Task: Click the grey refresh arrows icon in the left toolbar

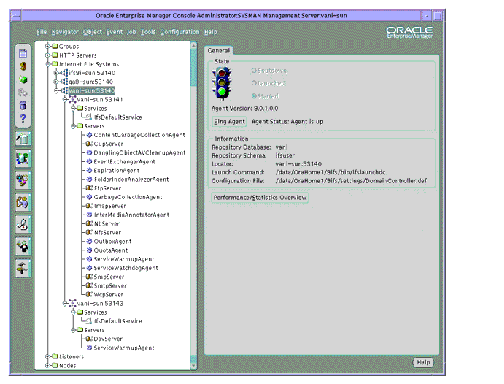Action: click(x=23, y=92)
